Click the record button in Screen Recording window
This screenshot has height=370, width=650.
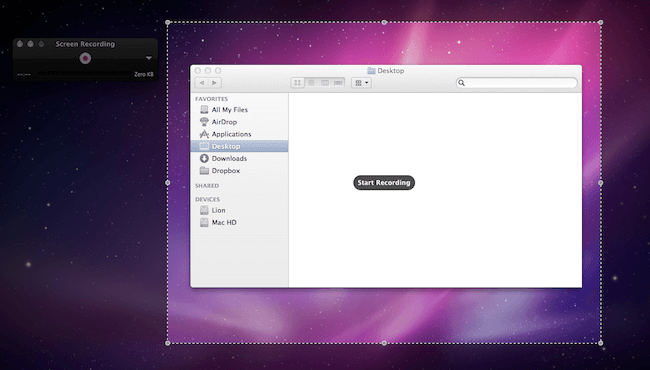click(x=85, y=58)
